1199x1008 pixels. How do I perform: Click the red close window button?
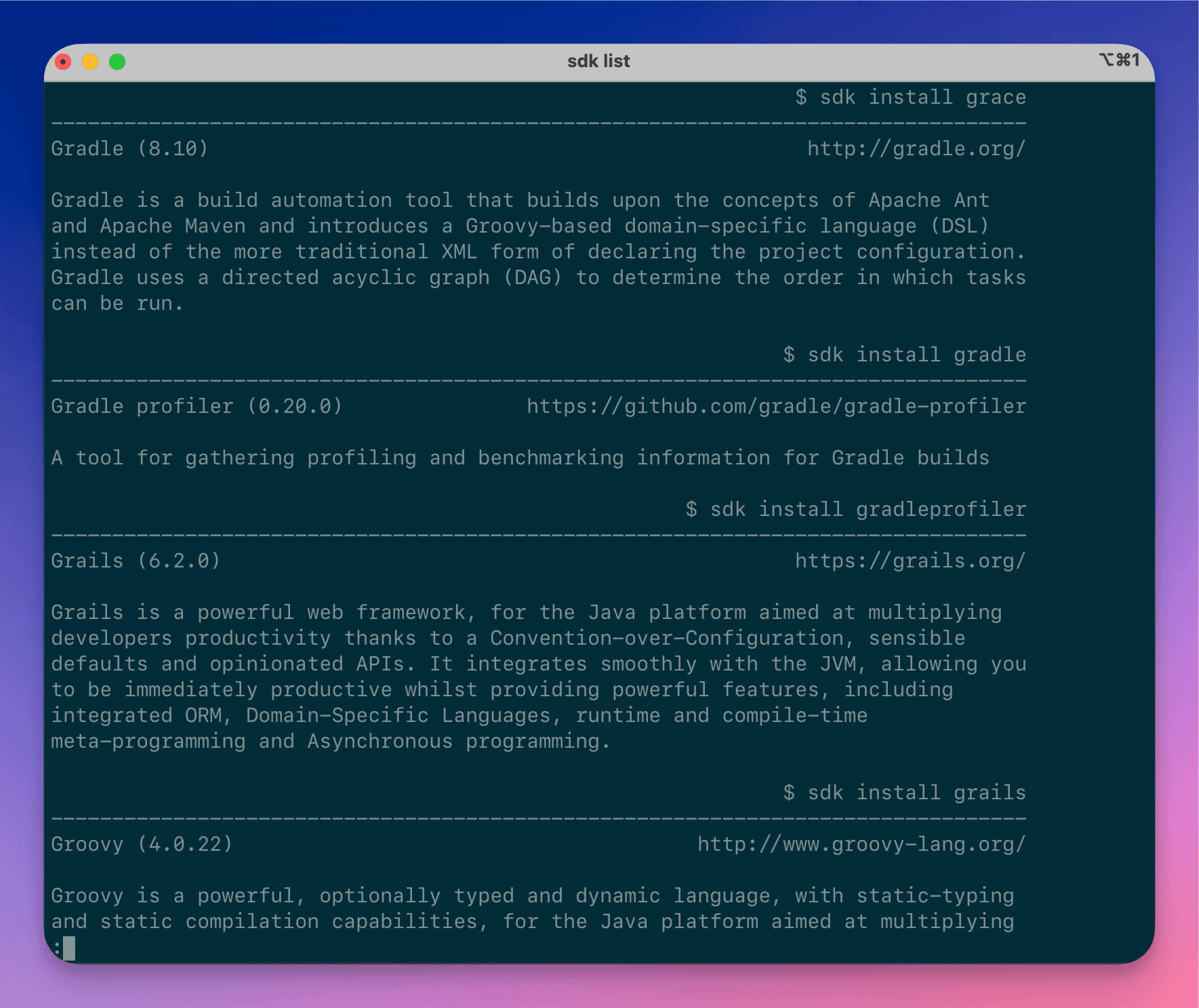tap(63, 62)
